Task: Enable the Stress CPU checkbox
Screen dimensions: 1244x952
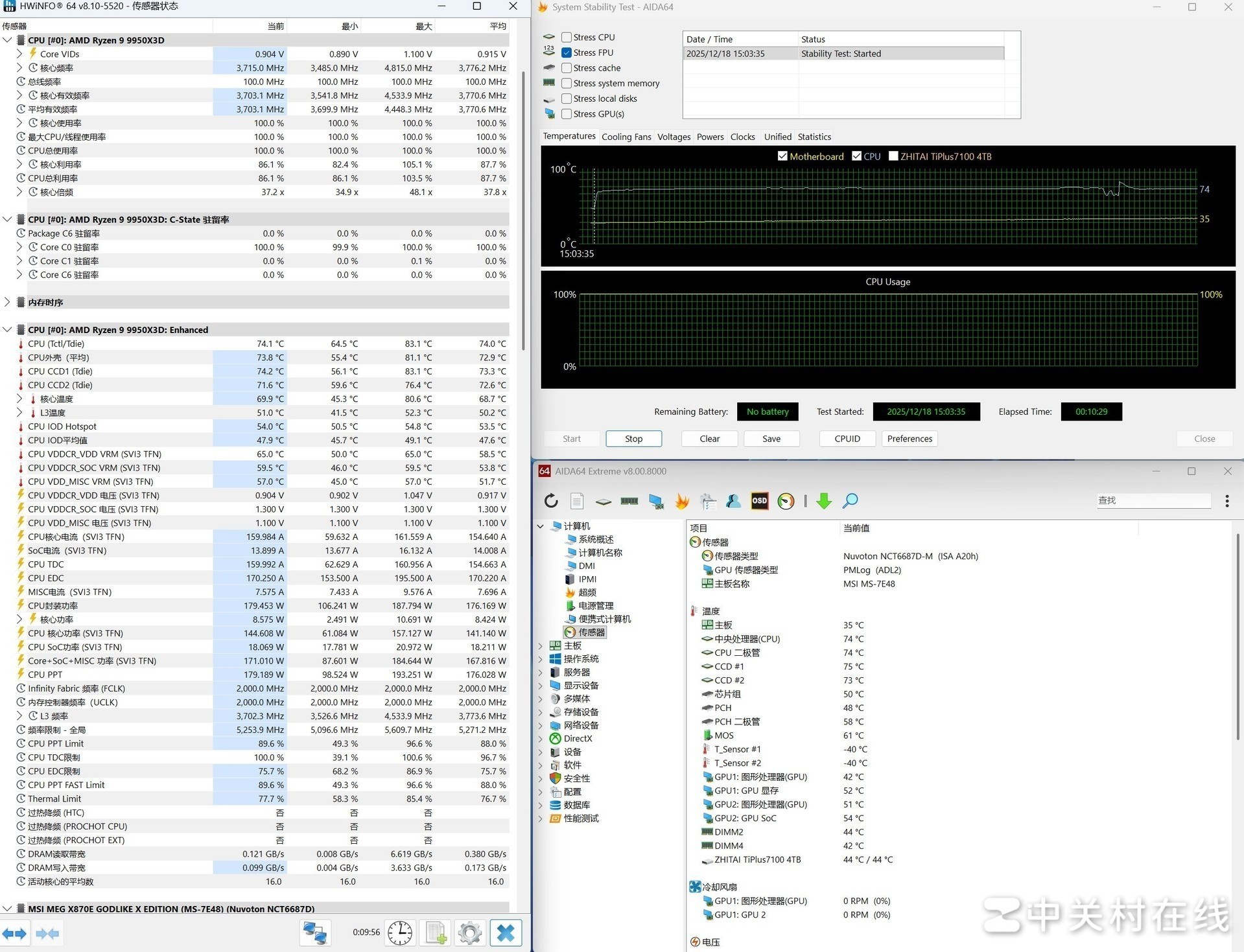Action: coord(567,38)
